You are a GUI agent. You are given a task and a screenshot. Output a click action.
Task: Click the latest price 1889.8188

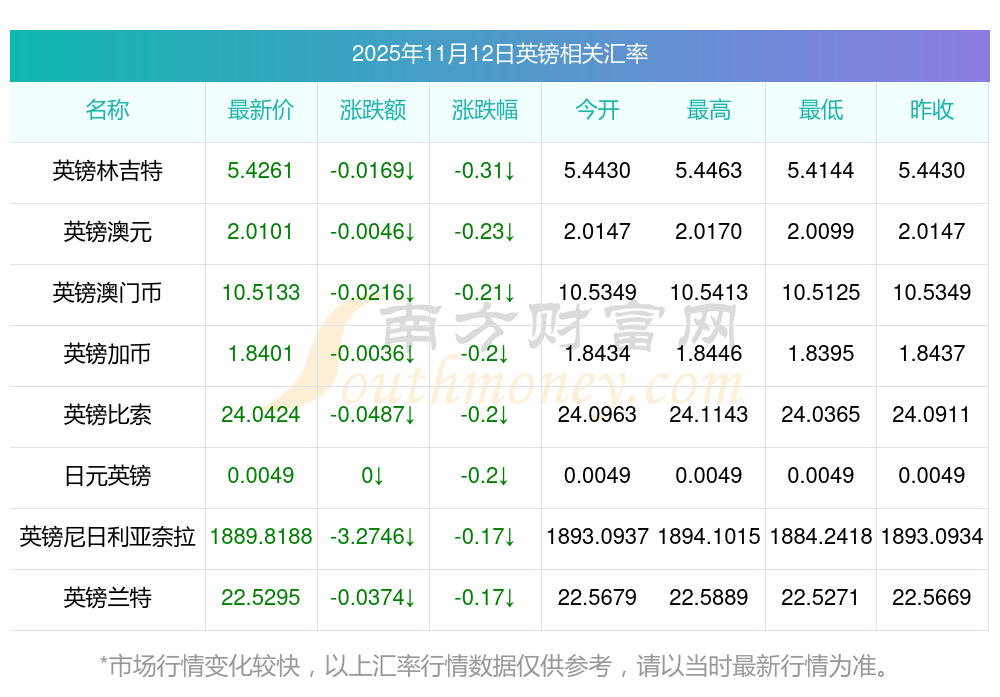261,536
